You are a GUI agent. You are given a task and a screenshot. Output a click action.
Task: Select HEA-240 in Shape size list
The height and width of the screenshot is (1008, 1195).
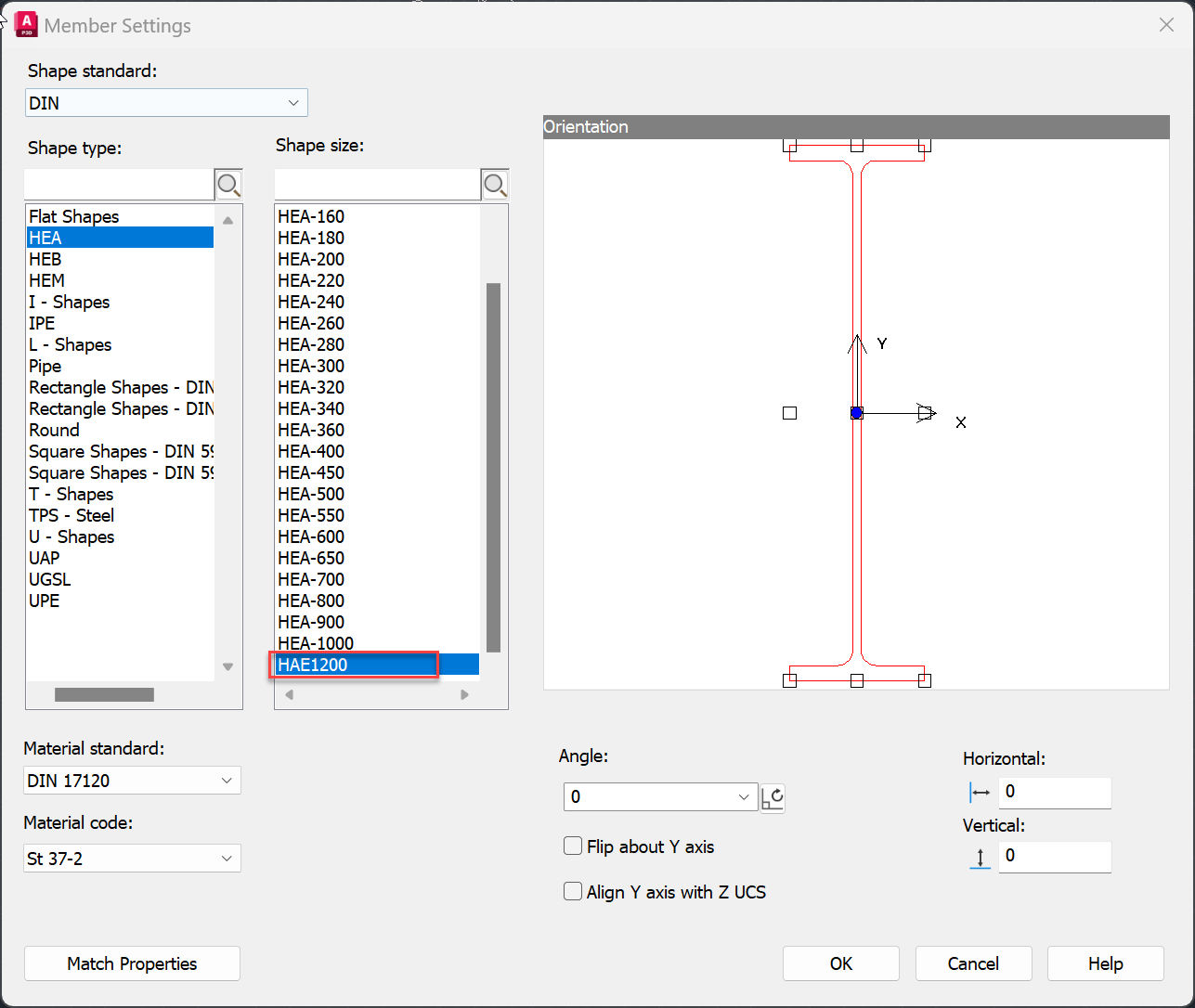pos(377,302)
